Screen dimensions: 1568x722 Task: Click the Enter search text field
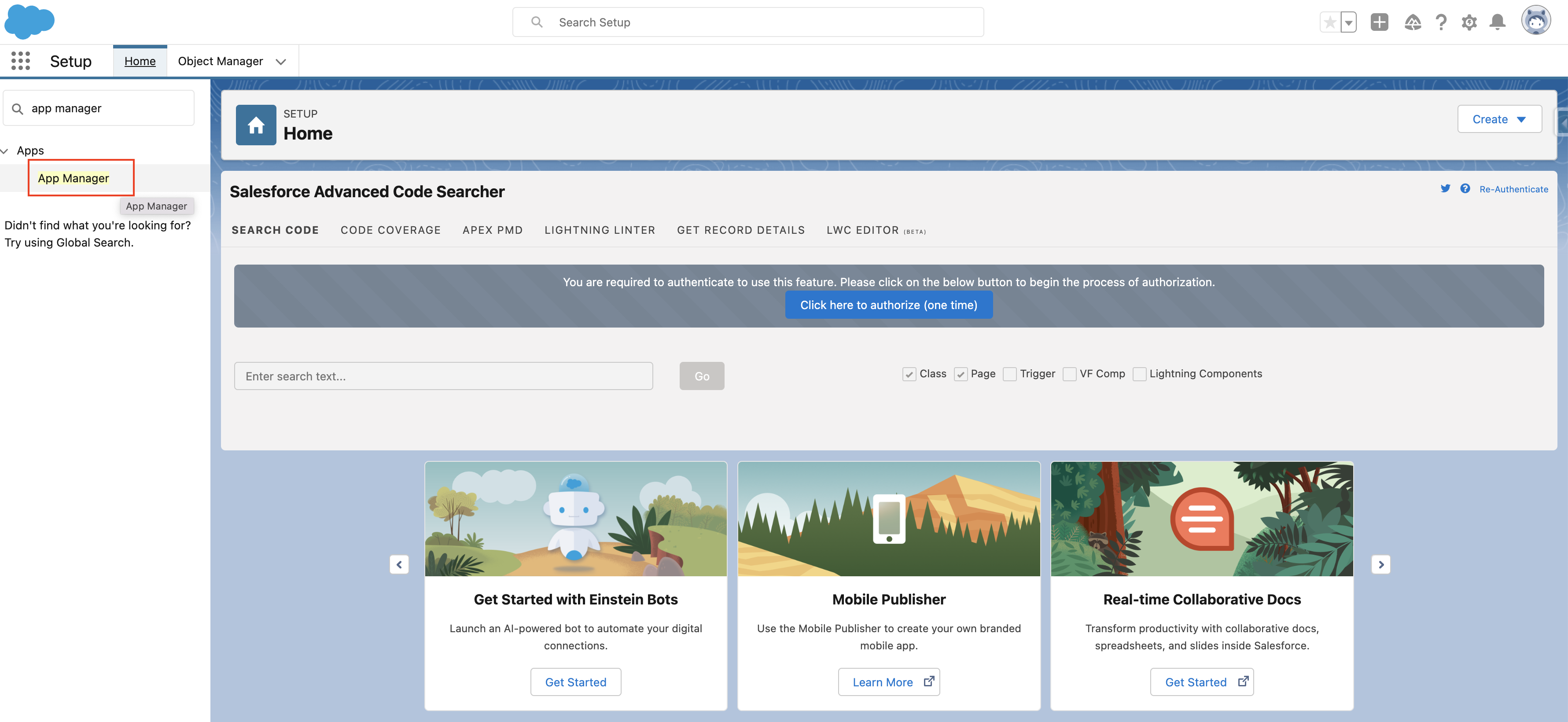443,376
